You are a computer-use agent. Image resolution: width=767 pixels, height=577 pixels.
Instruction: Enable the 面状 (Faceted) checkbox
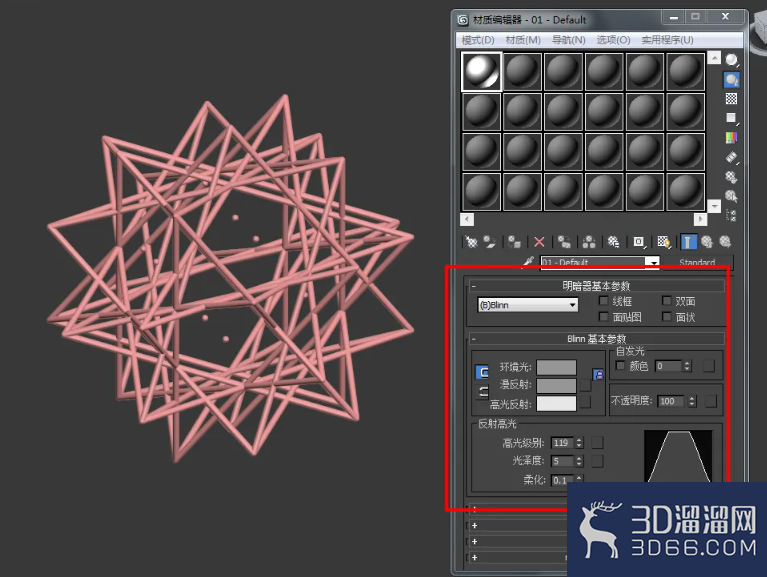coord(666,317)
